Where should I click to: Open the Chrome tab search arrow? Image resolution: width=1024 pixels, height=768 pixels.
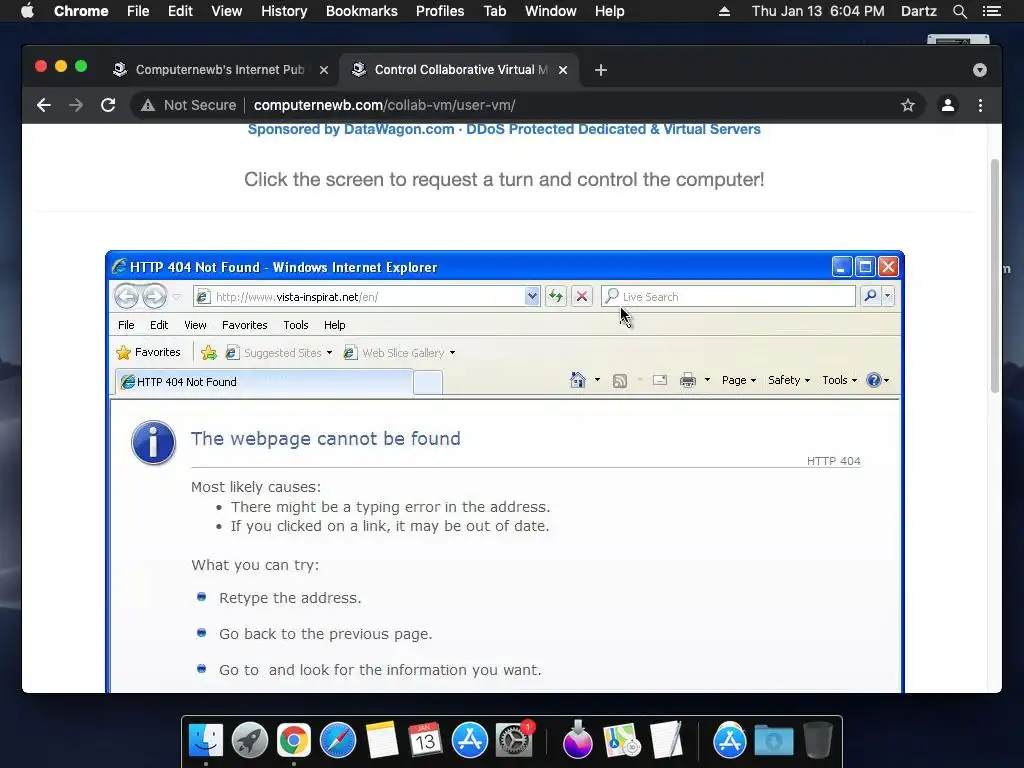(980, 70)
